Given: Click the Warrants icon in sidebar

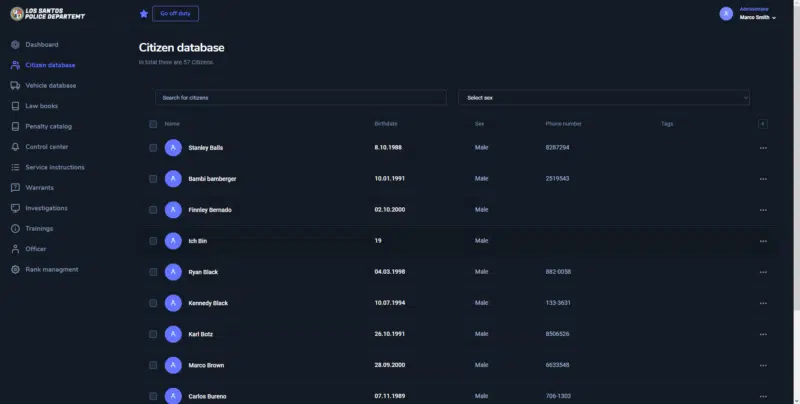Looking at the screenshot, I should [x=15, y=188].
